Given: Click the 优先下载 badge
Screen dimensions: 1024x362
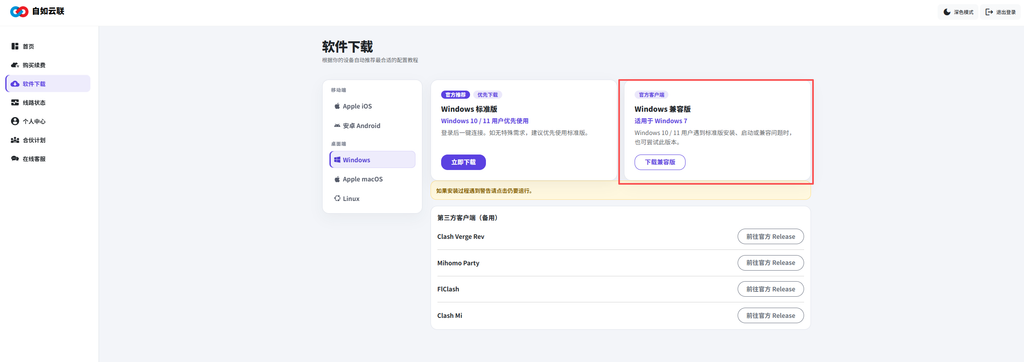Looking at the screenshot, I should point(487,95).
